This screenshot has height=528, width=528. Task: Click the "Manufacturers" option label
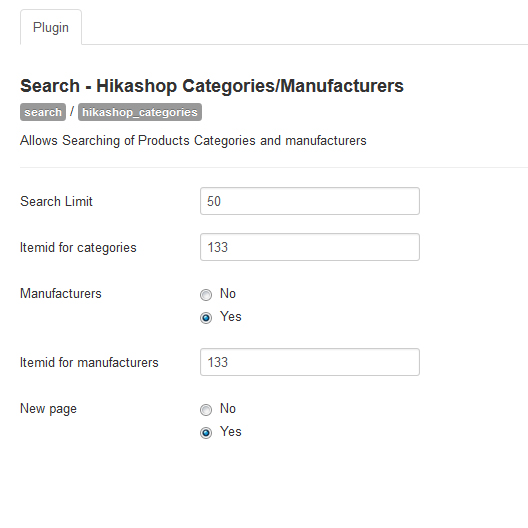(61, 293)
